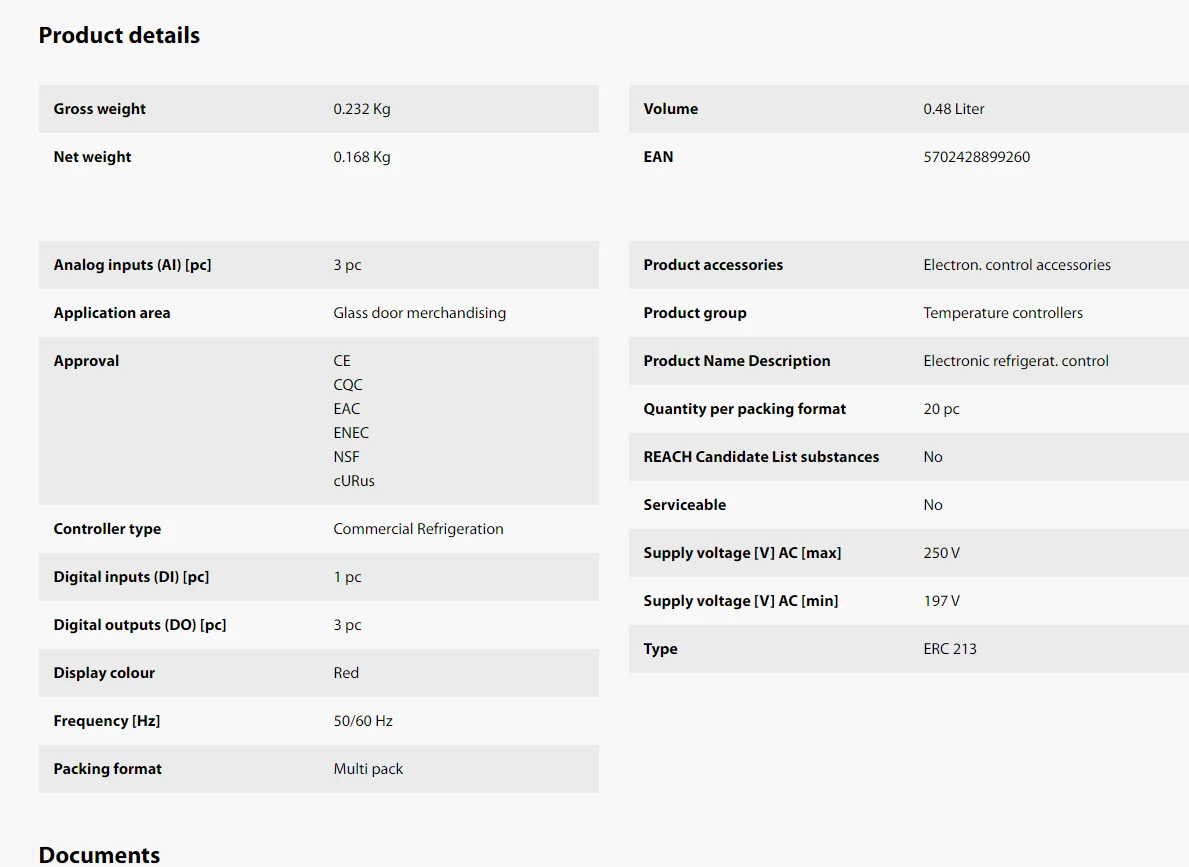Click the REACH Candidate List substances label

[761, 457]
